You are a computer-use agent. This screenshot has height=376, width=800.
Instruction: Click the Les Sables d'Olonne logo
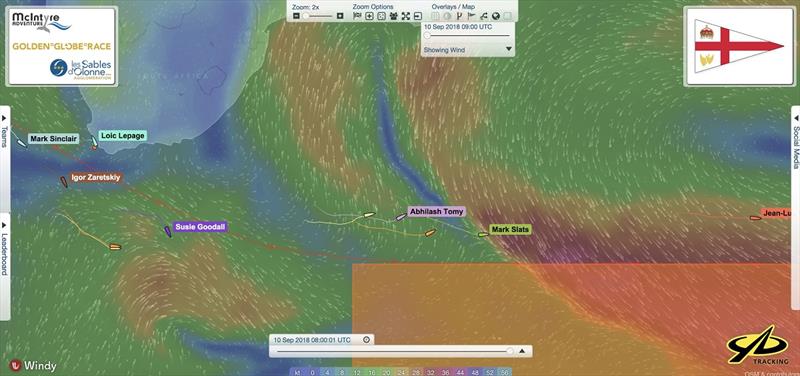tap(81, 69)
